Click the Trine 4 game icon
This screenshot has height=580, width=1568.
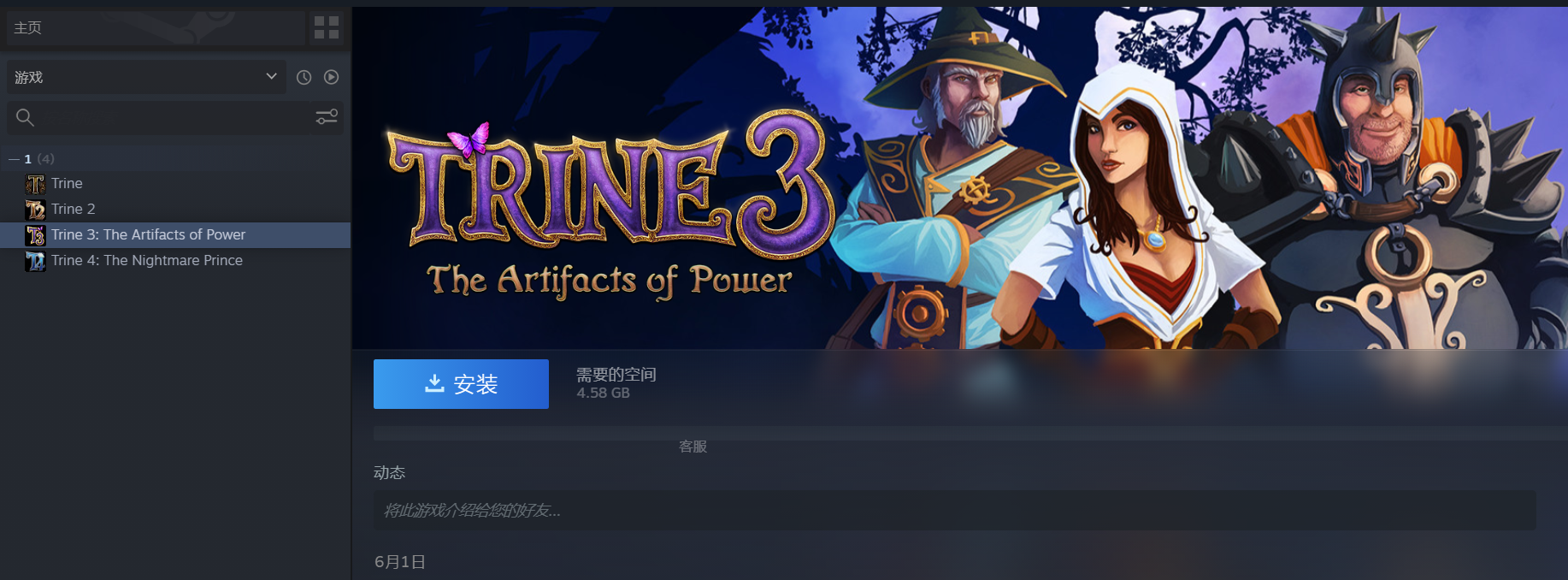point(35,261)
